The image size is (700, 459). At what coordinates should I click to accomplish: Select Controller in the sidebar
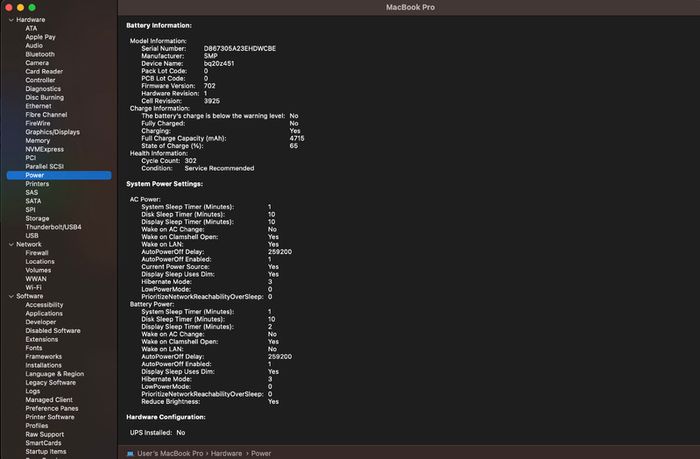40,80
